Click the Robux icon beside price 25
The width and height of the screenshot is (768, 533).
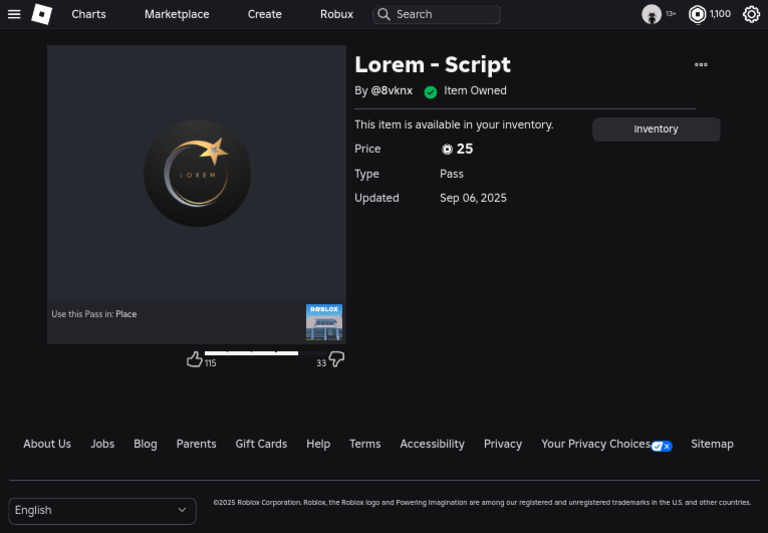[x=447, y=149]
